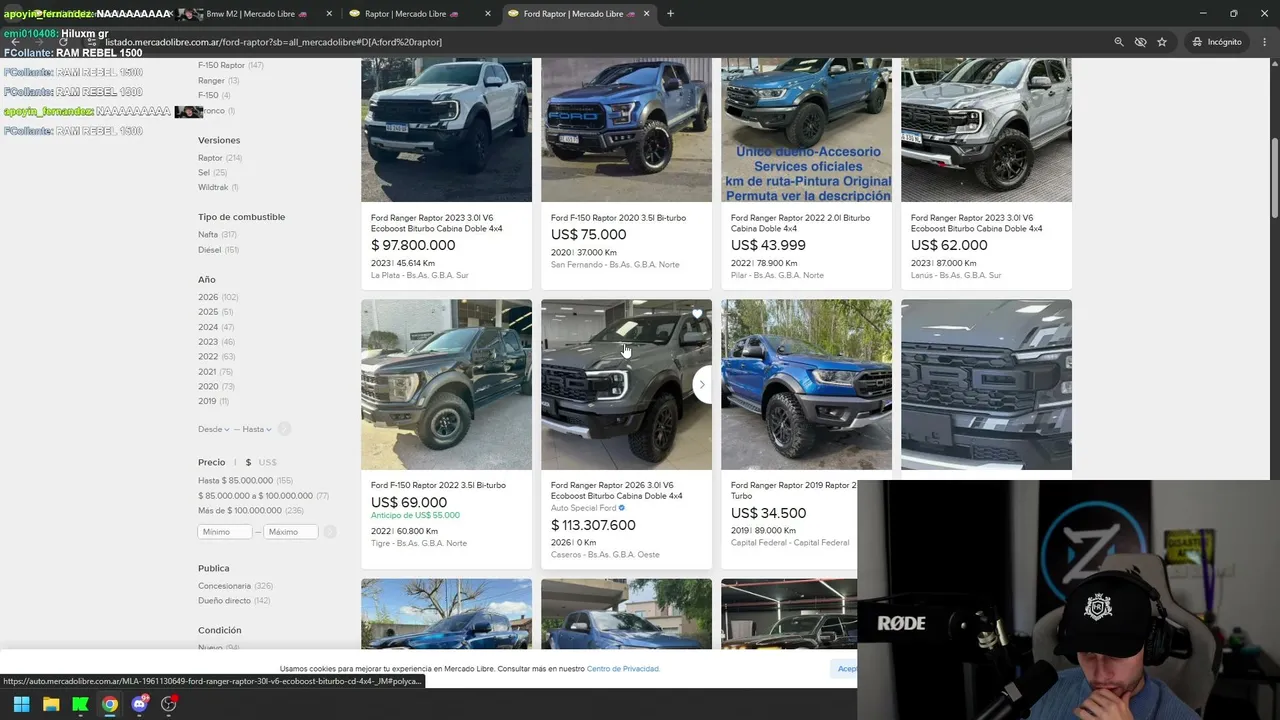Switch to the Raptor Mercado Libre tab

420,14
